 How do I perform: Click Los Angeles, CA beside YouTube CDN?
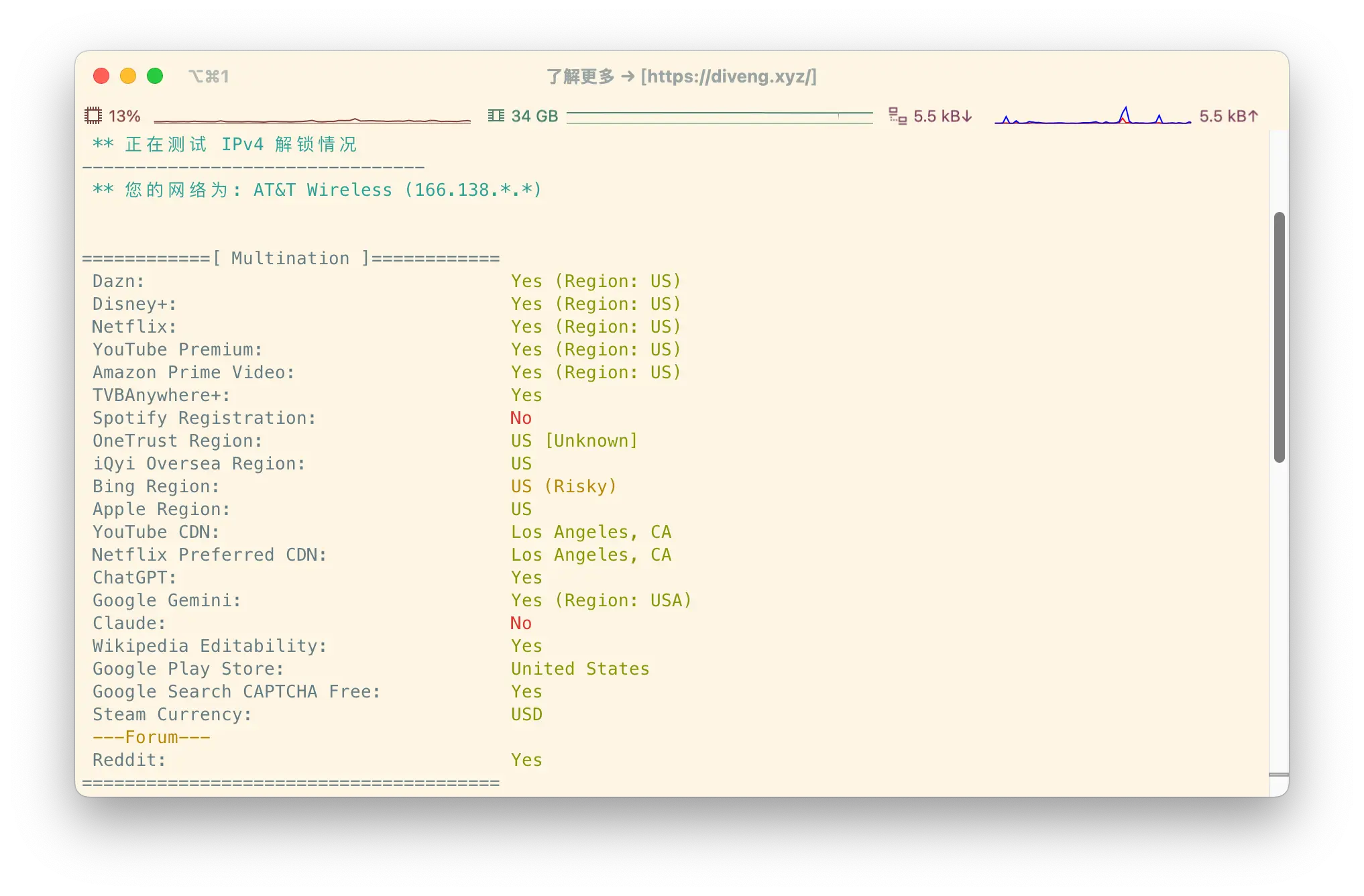click(x=591, y=532)
